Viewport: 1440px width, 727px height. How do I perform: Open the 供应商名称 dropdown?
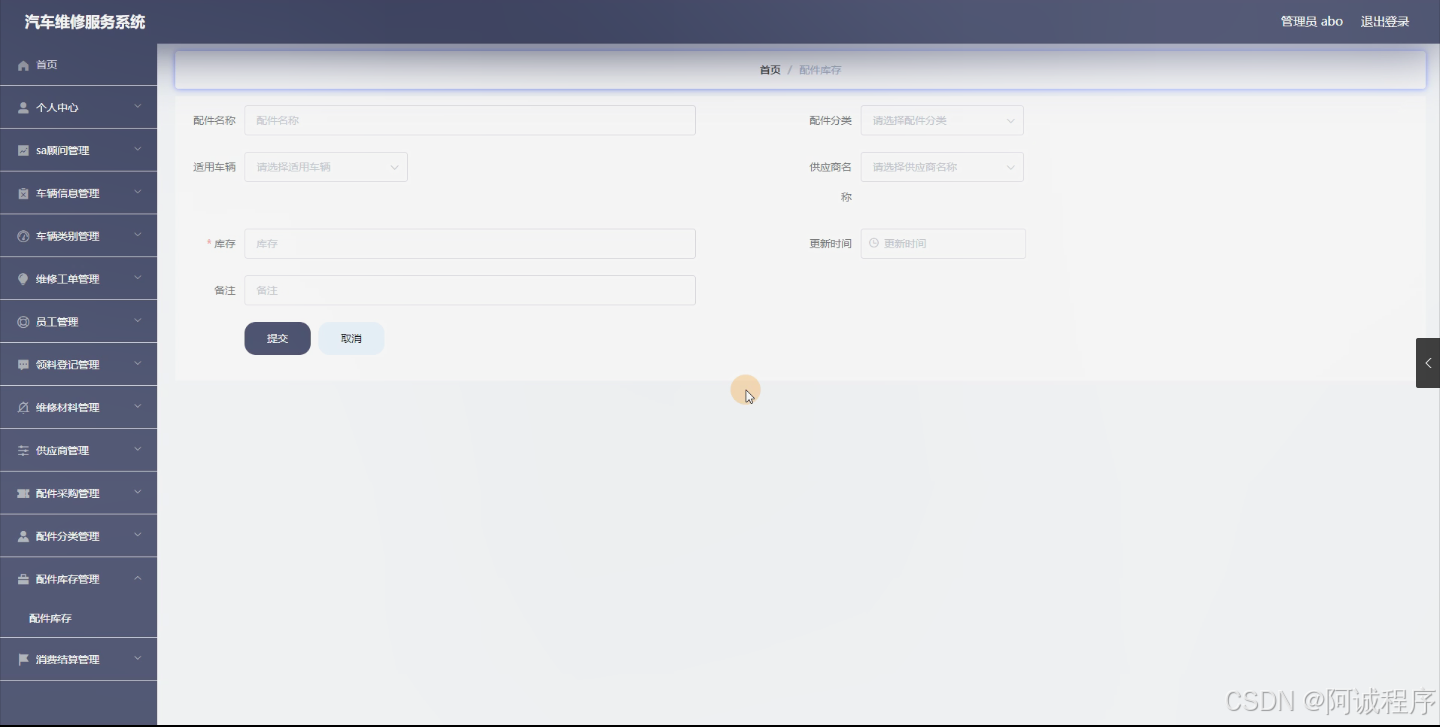tap(942, 167)
